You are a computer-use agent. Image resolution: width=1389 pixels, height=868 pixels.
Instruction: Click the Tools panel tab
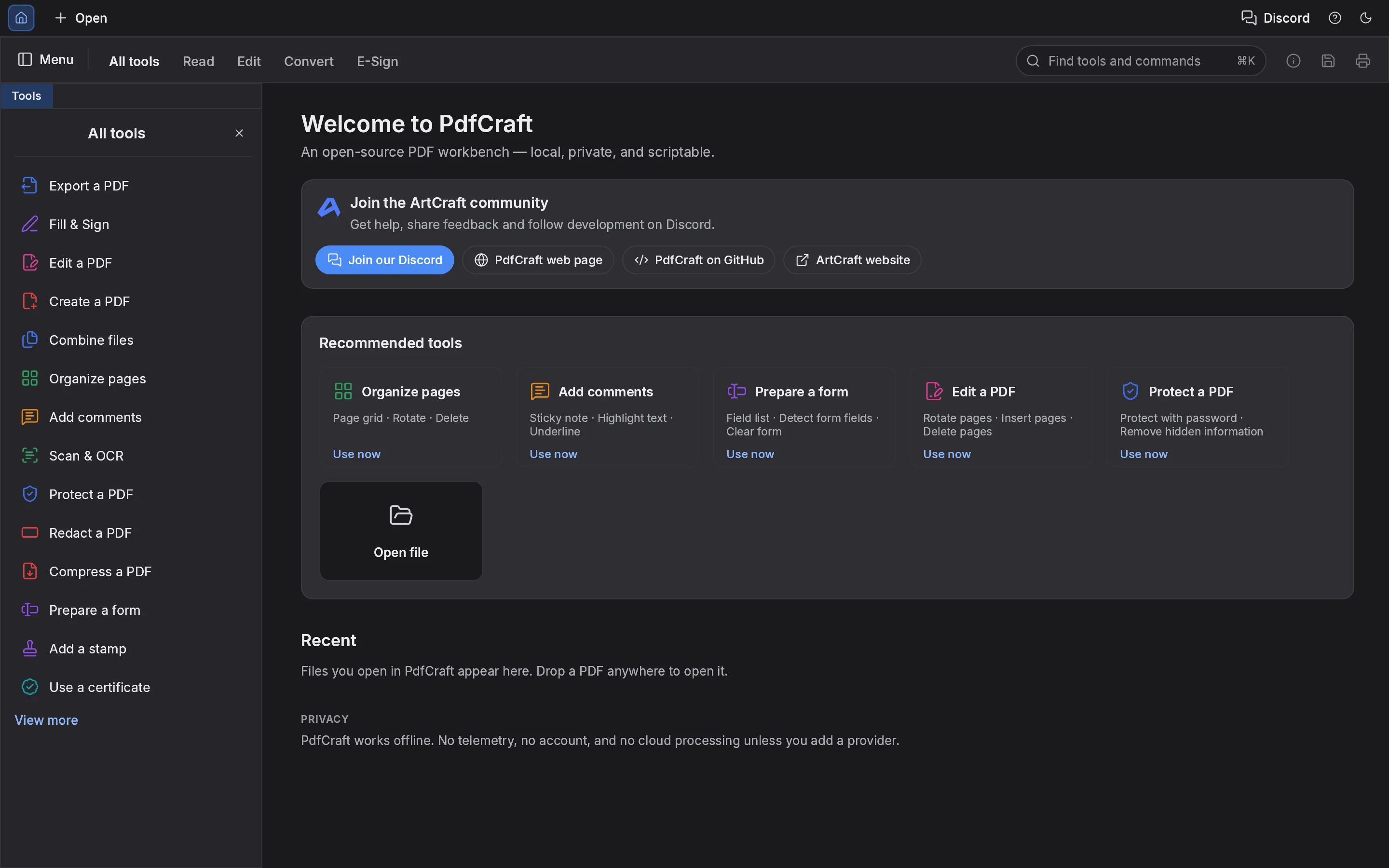pyautogui.click(x=27, y=96)
